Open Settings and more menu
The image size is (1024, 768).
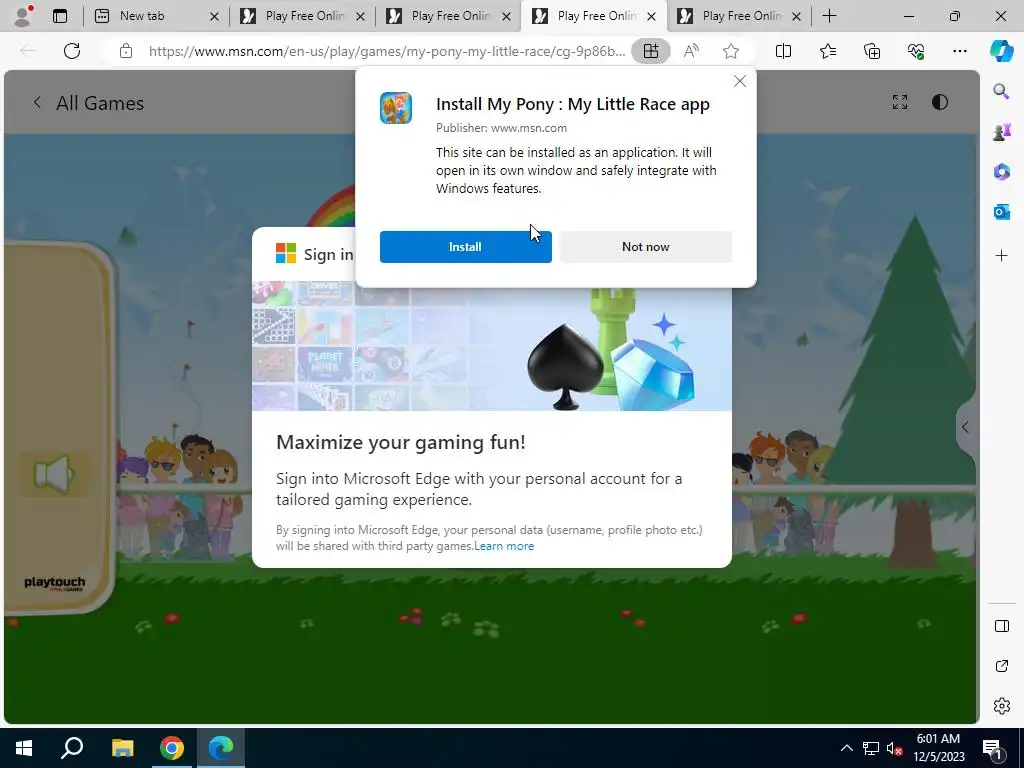[959, 51]
